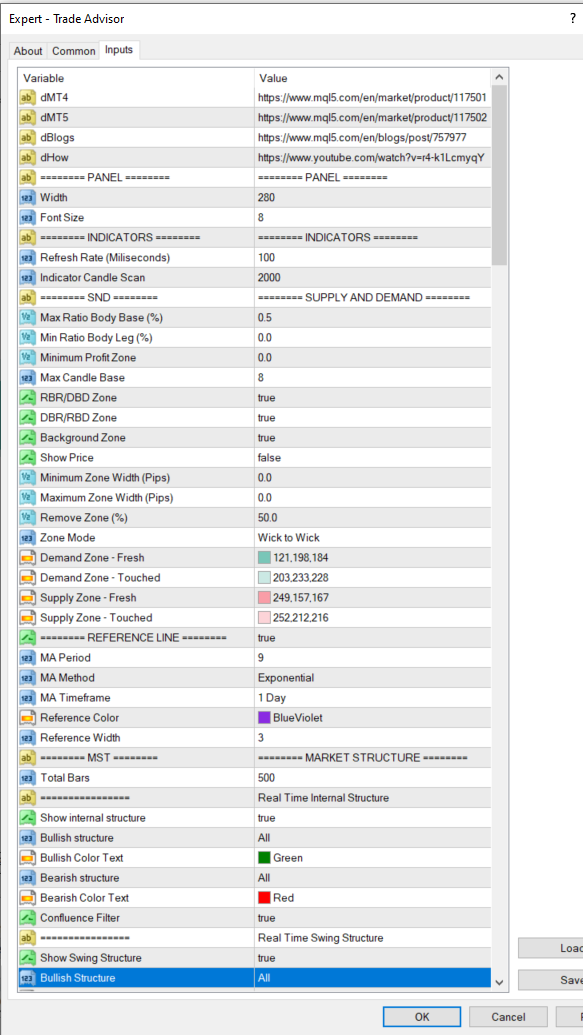Click the double icon beside Max Ratio Body Base

pos(28,317)
